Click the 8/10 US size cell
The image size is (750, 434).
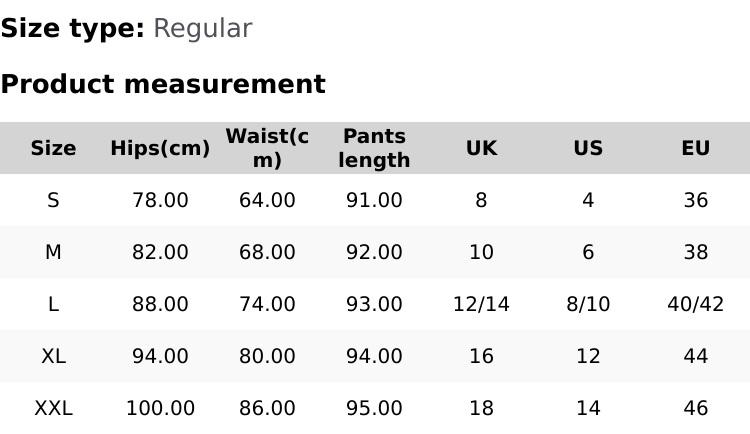coord(588,304)
